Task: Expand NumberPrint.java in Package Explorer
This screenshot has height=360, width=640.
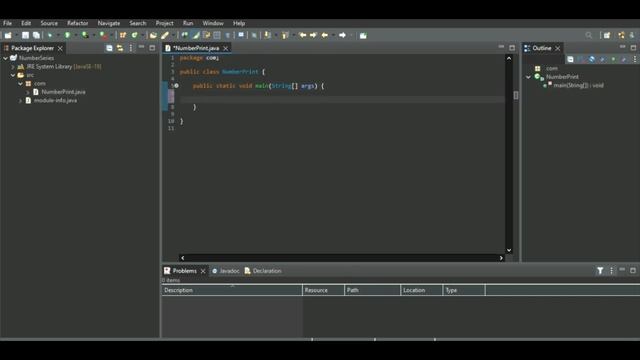Action: pos(28,92)
